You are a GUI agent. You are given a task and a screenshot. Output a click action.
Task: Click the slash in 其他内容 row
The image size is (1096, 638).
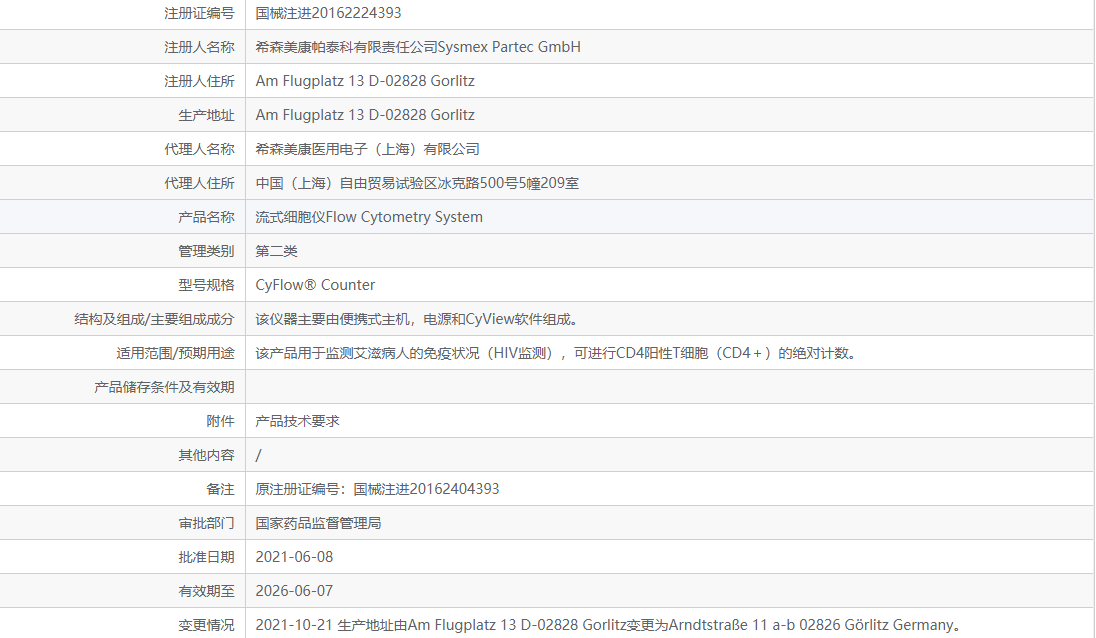tap(259, 454)
